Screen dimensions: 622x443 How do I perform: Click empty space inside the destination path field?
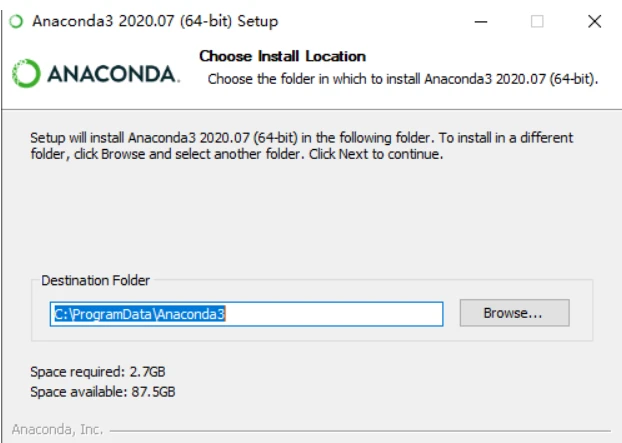click(340, 313)
